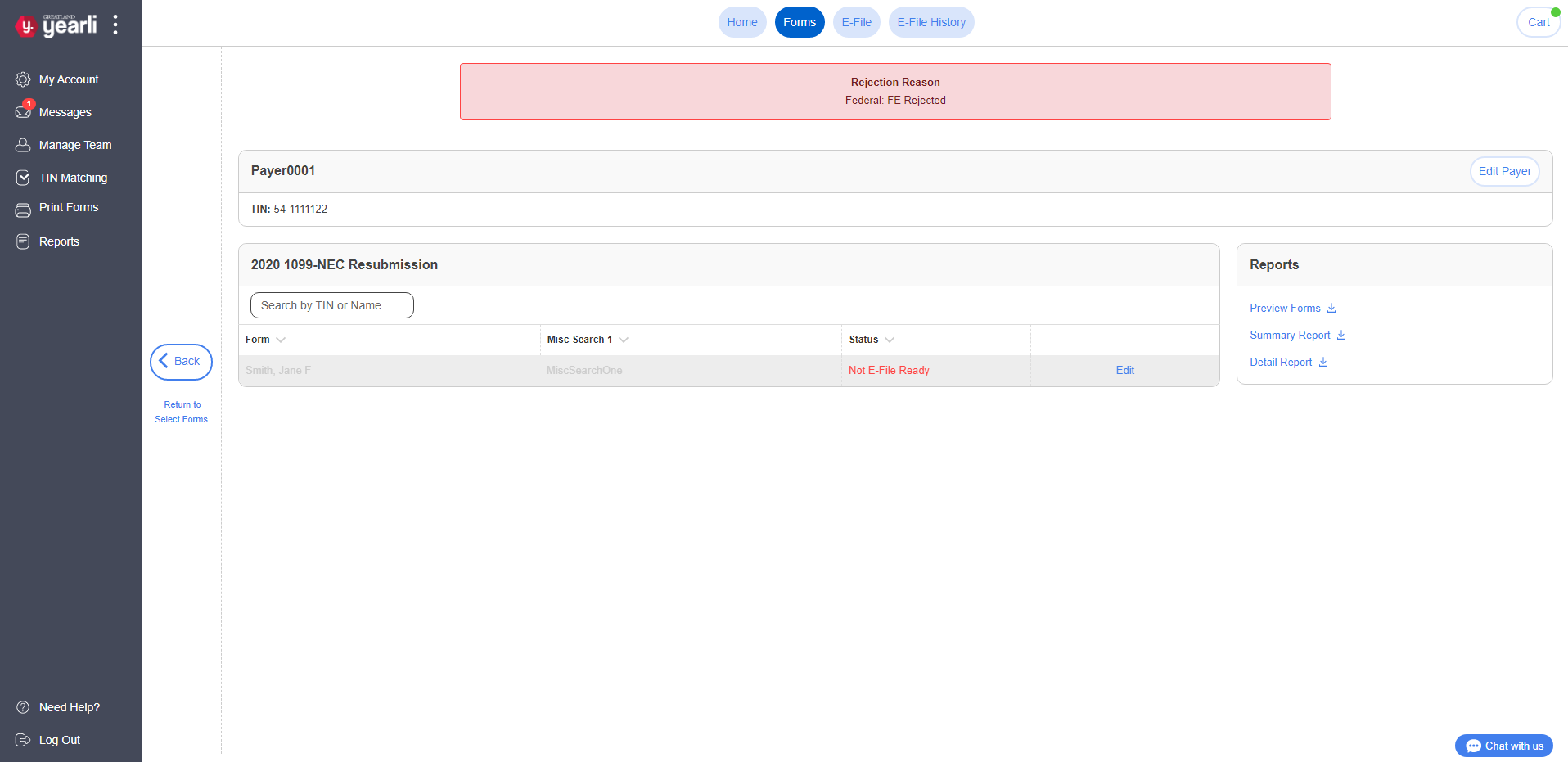The width and height of the screenshot is (1568, 762).
Task: Click Edit link for Smith, Jane F
Action: coord(1124,371)
